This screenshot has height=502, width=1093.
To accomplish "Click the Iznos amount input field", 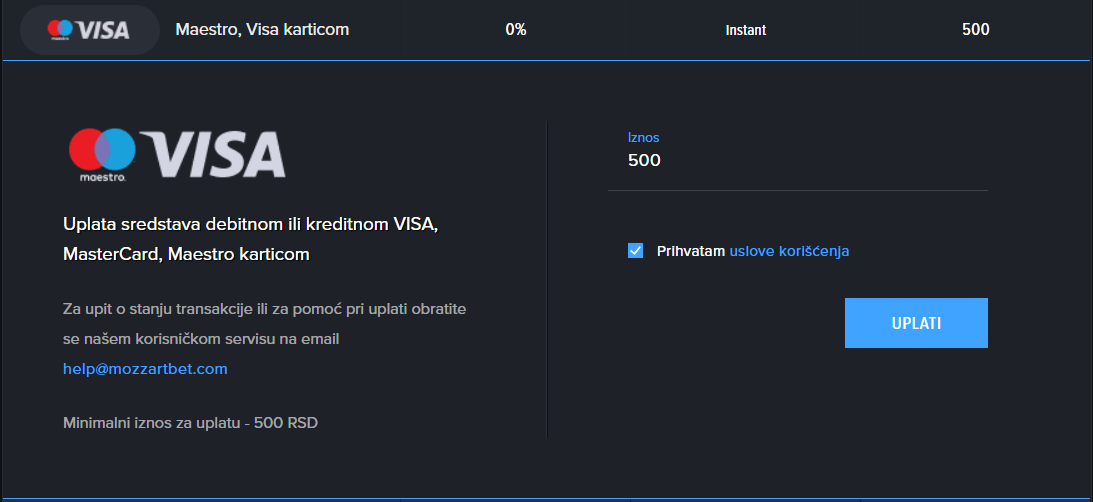I will [x=797, y=161].
